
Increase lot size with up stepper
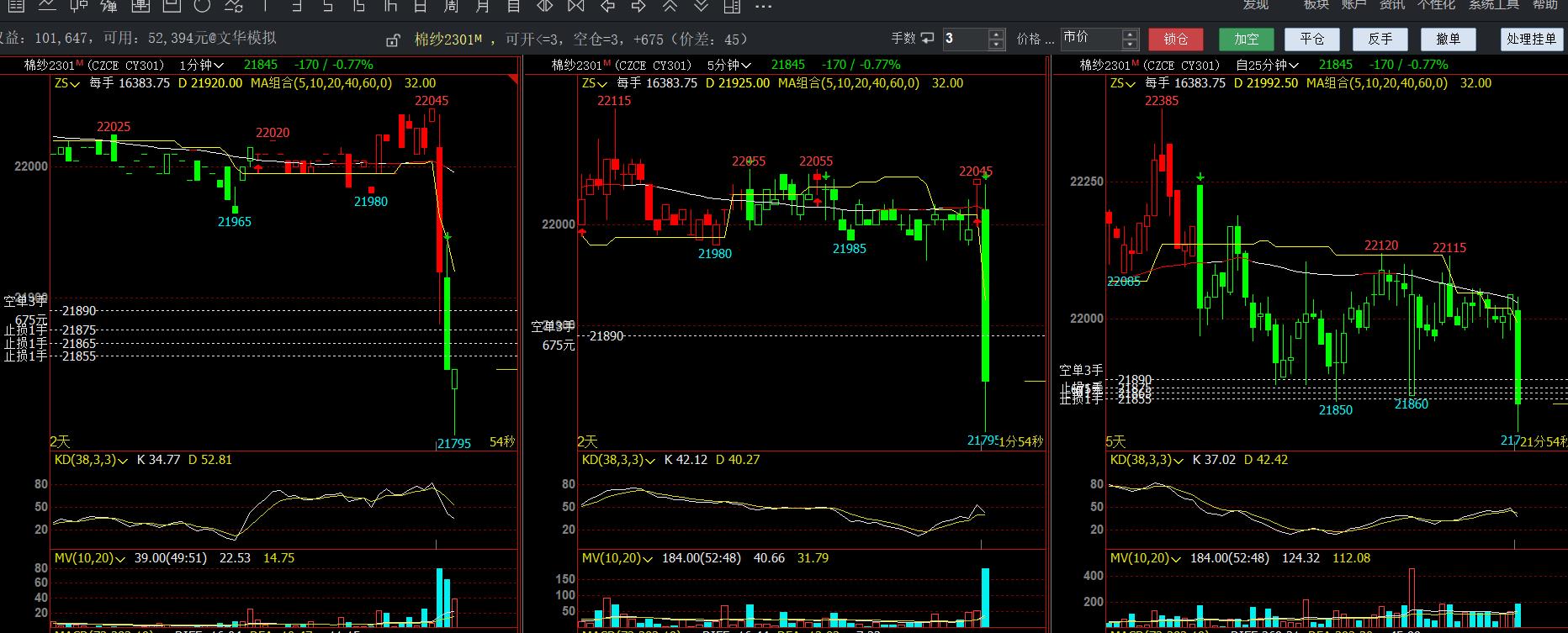[997, 34]
